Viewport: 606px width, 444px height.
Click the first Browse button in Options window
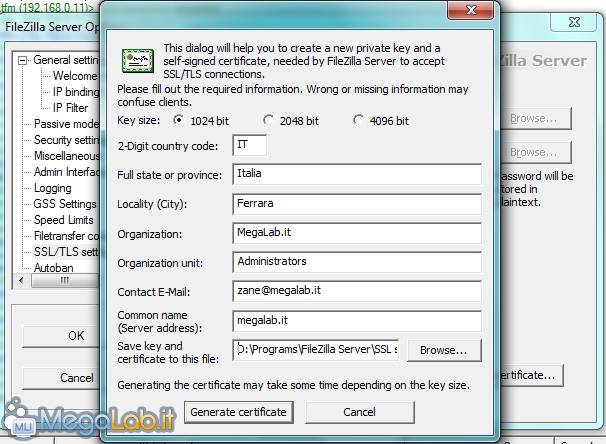click(x=536, y=118)
